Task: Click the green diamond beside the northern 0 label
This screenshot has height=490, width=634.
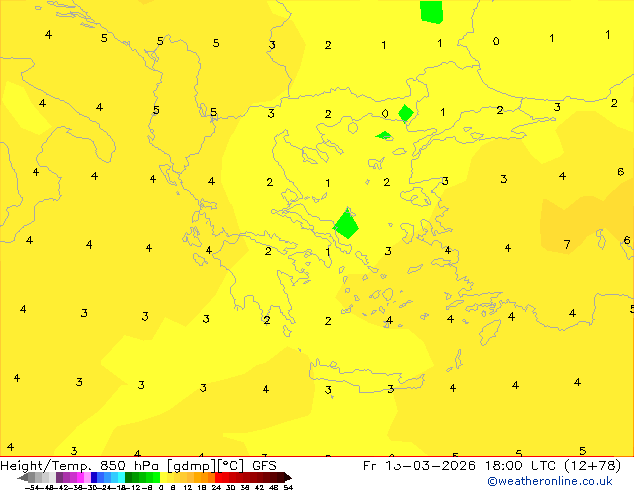Action: pos(405,113)
